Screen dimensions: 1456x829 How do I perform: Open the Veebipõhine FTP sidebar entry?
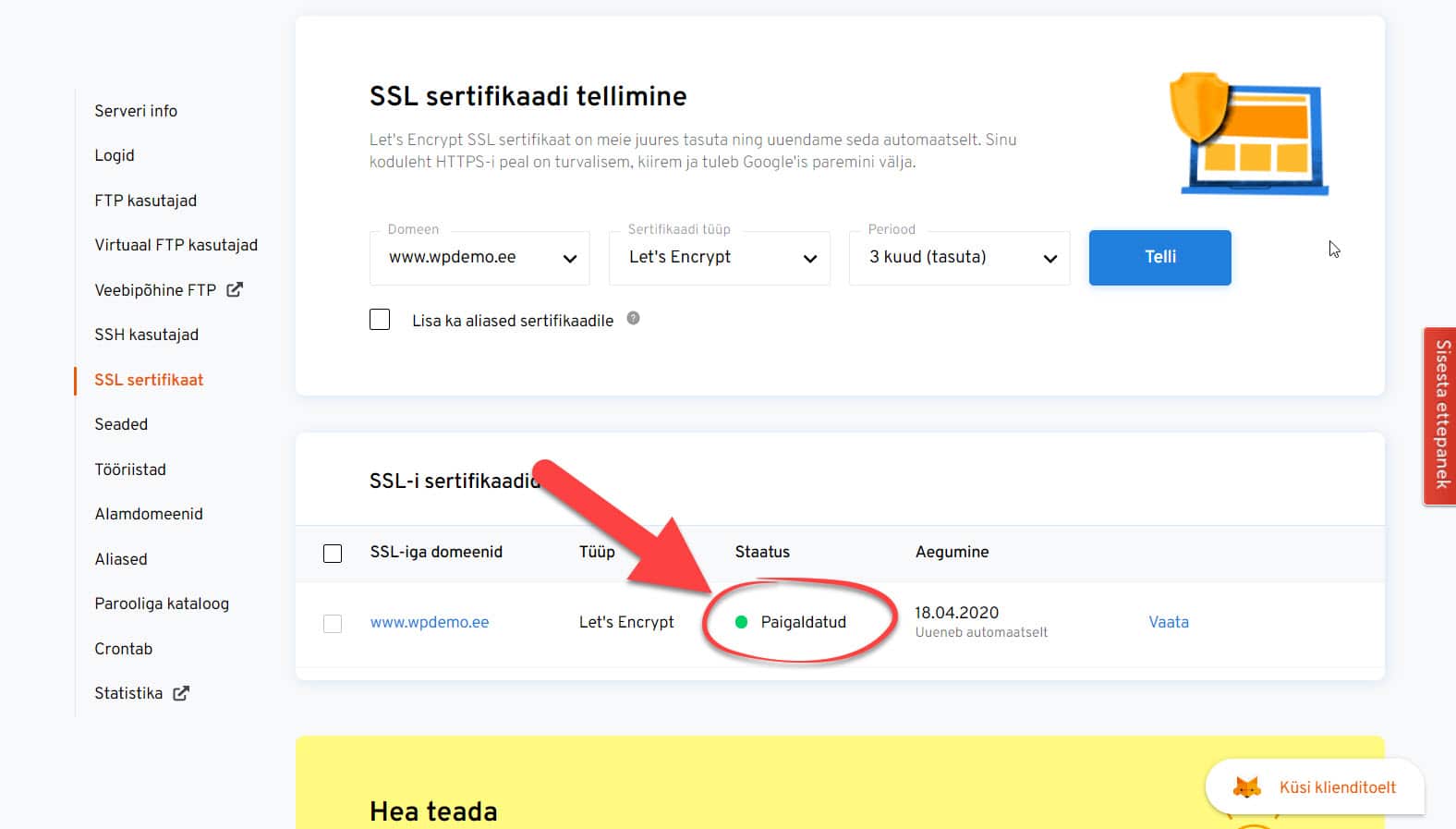pos(155,290)
